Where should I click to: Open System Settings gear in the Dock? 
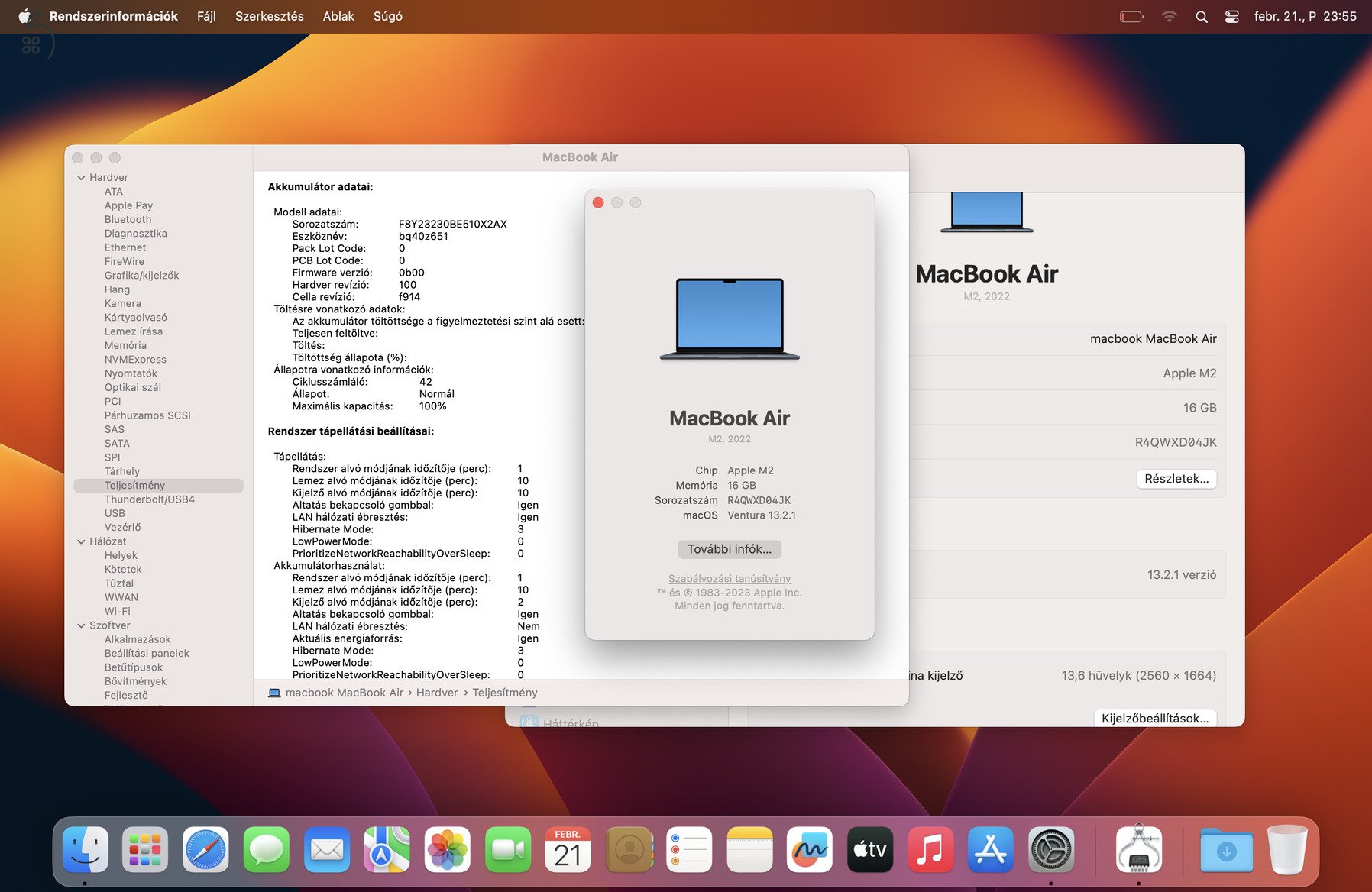(x=1051, y=849)
